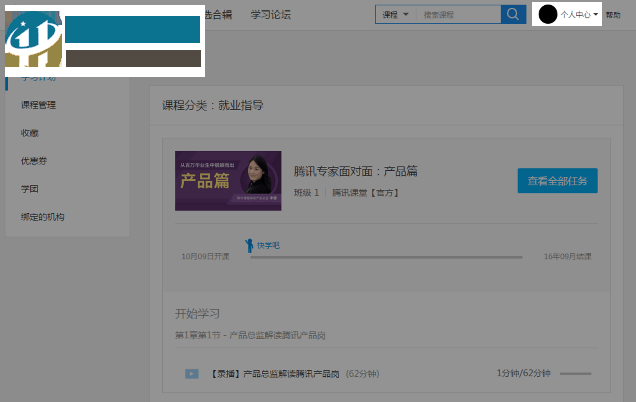Click the 16年09月结课 end date text
636x402 pixels.
click(567, 256)
